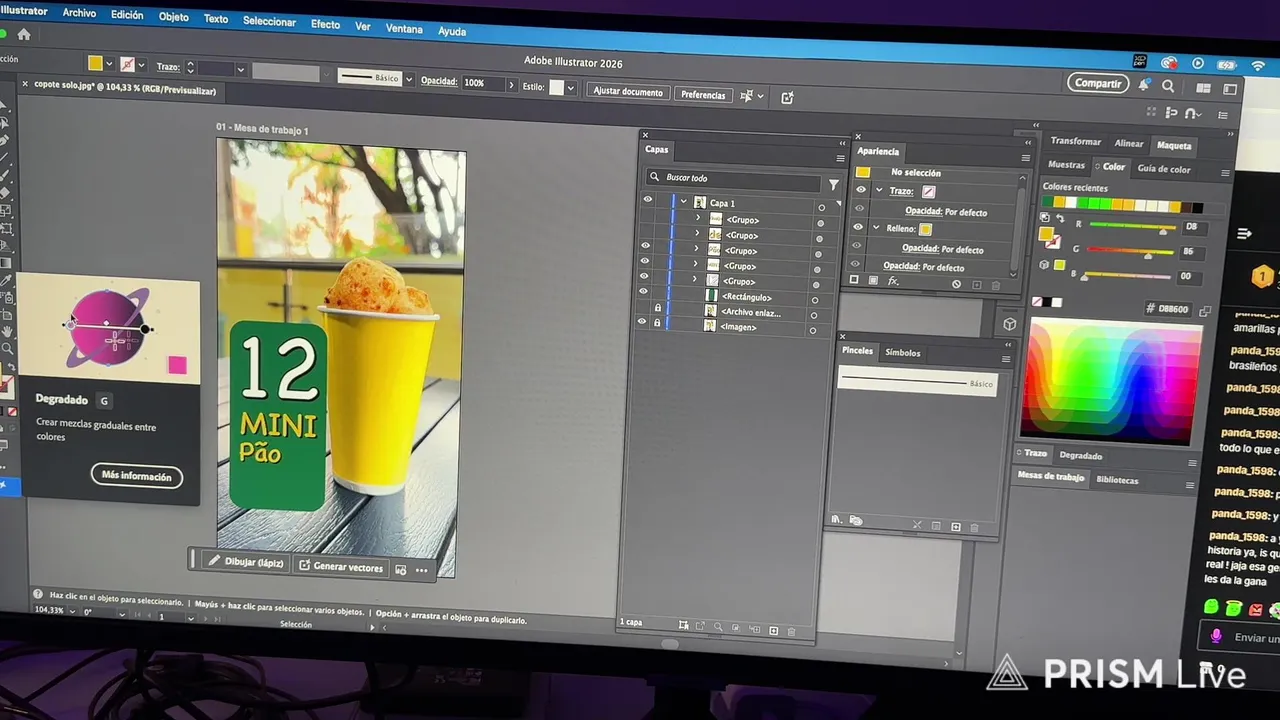Viewport: 1280px width, 720px height.
Task: Switch to the Muestras tab
Action: click(1066, 165)
